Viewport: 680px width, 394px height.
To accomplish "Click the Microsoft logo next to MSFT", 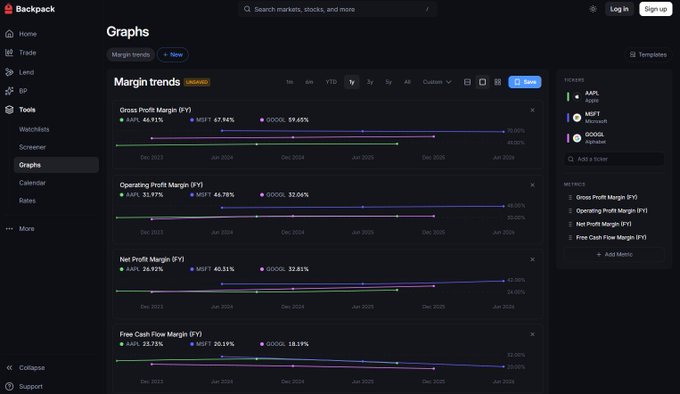I will (x=577, y=117).
